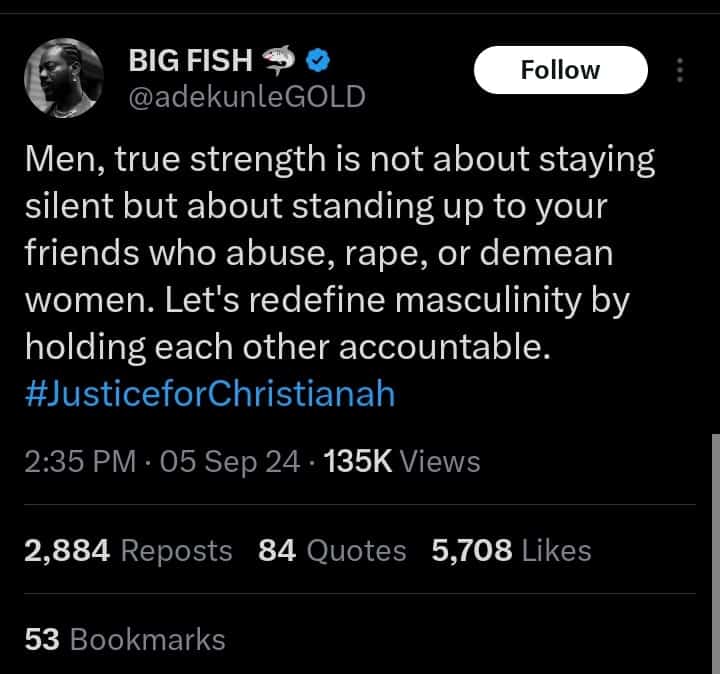The height and width of the screenshot is (674, 720).
Task: Click the BIG FISH display name
Action: point(190,61)
